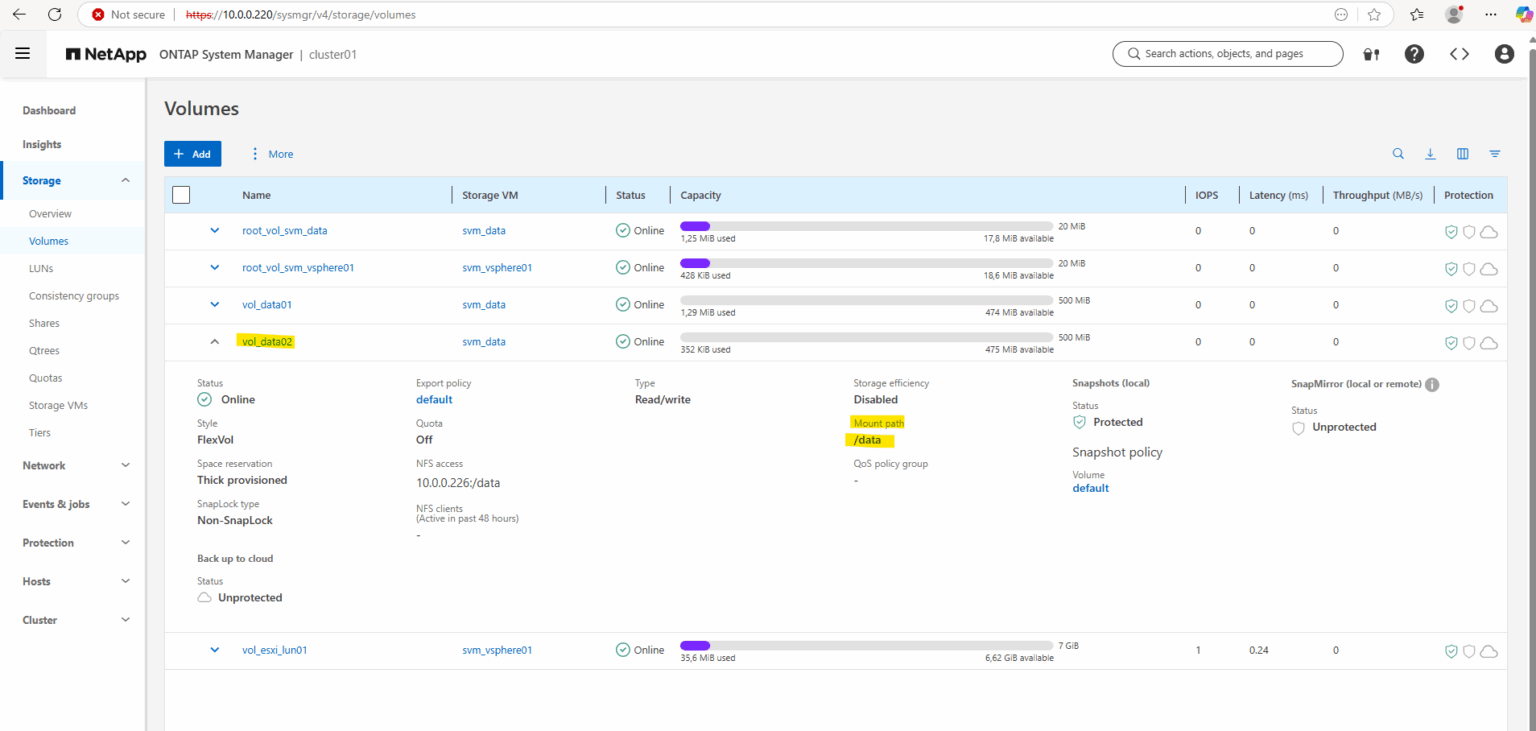Click the download icon to export the volumes list
This screenshot has height=731, width=1536.
tap(1430, 153)
